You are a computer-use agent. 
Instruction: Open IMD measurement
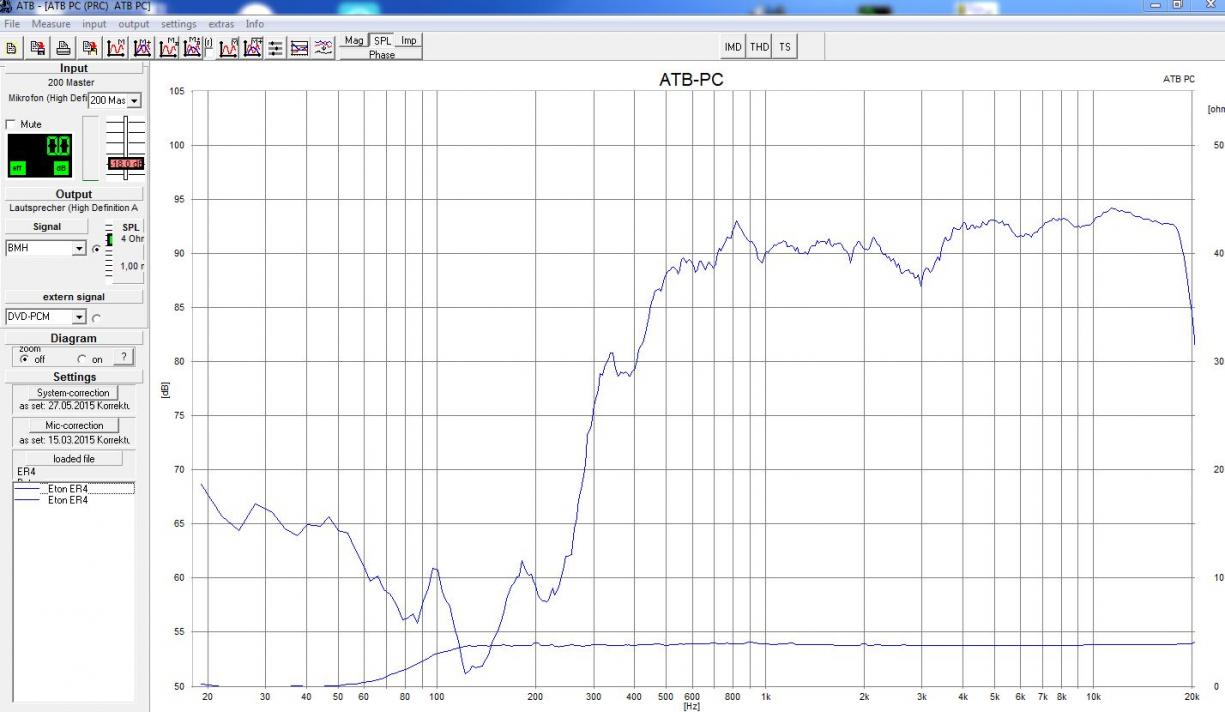(x=733, y=47)
